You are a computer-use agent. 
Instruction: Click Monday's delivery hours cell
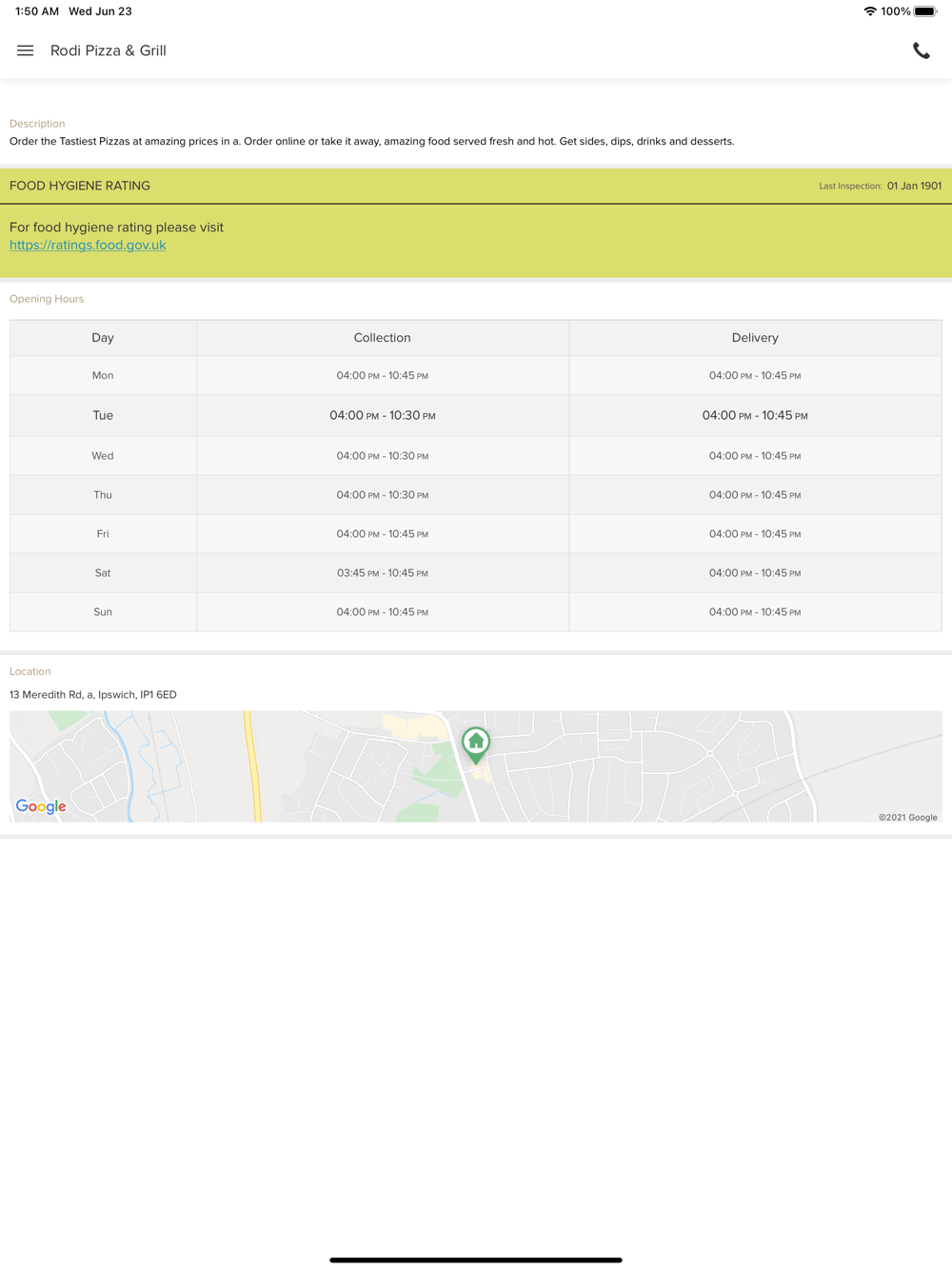point(755,375)
